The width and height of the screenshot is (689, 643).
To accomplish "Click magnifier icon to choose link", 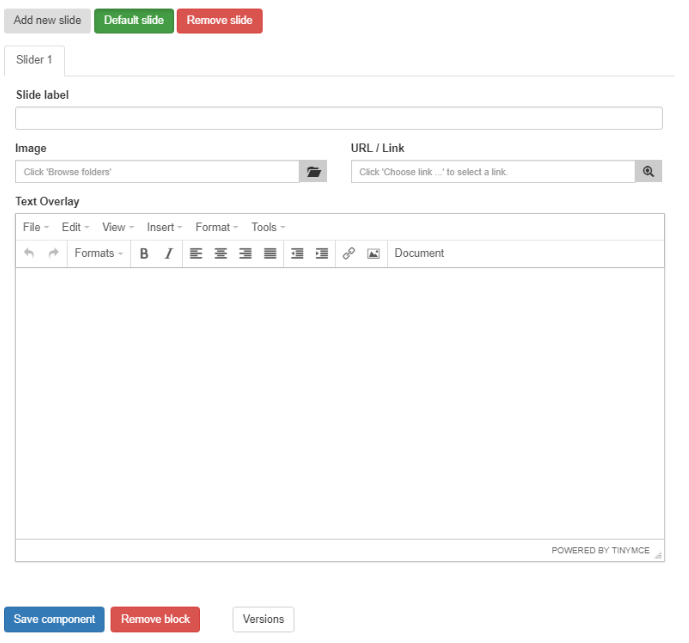I will coord(648,172).
